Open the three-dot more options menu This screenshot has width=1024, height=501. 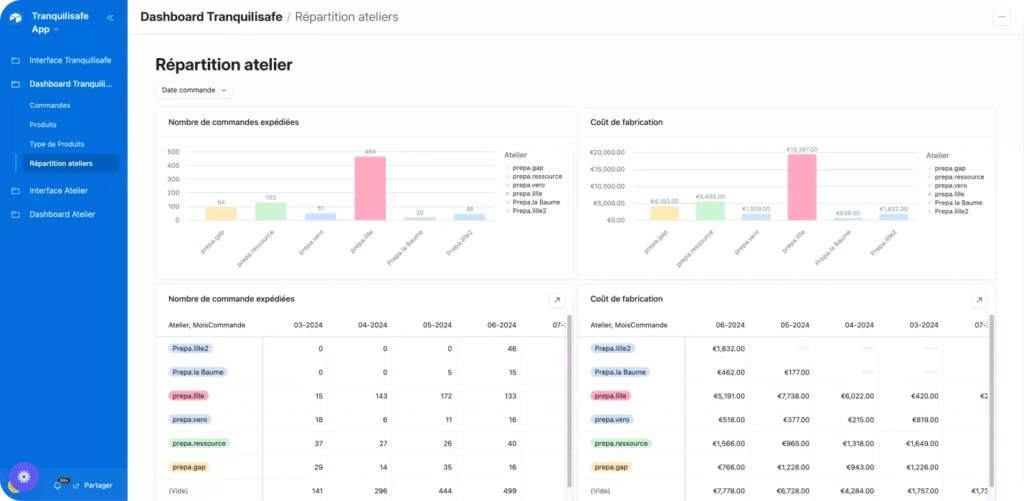pos(1001,18)
